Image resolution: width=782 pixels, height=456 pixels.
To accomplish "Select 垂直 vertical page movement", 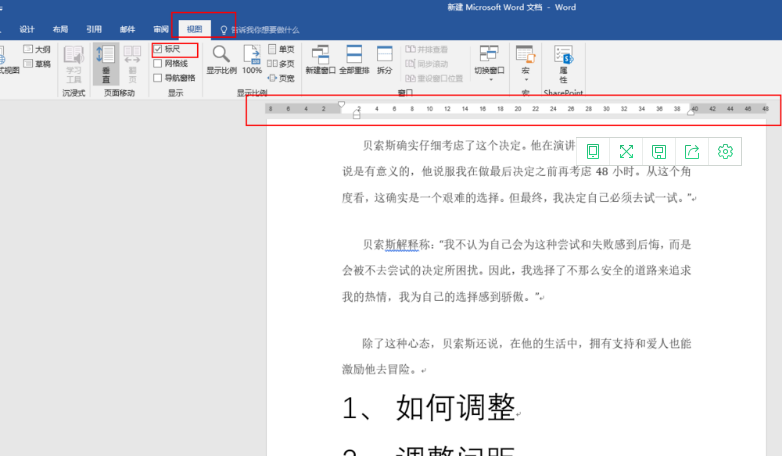I will coord(105,64).
